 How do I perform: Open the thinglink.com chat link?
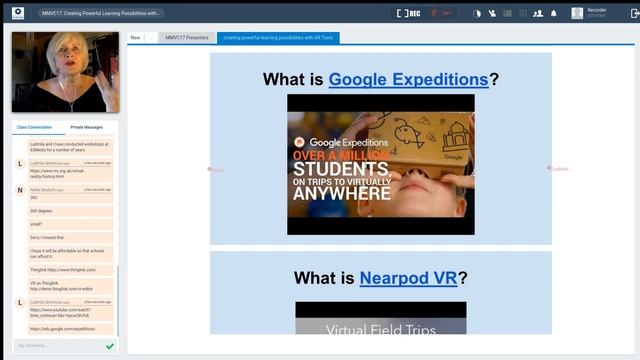71,270
